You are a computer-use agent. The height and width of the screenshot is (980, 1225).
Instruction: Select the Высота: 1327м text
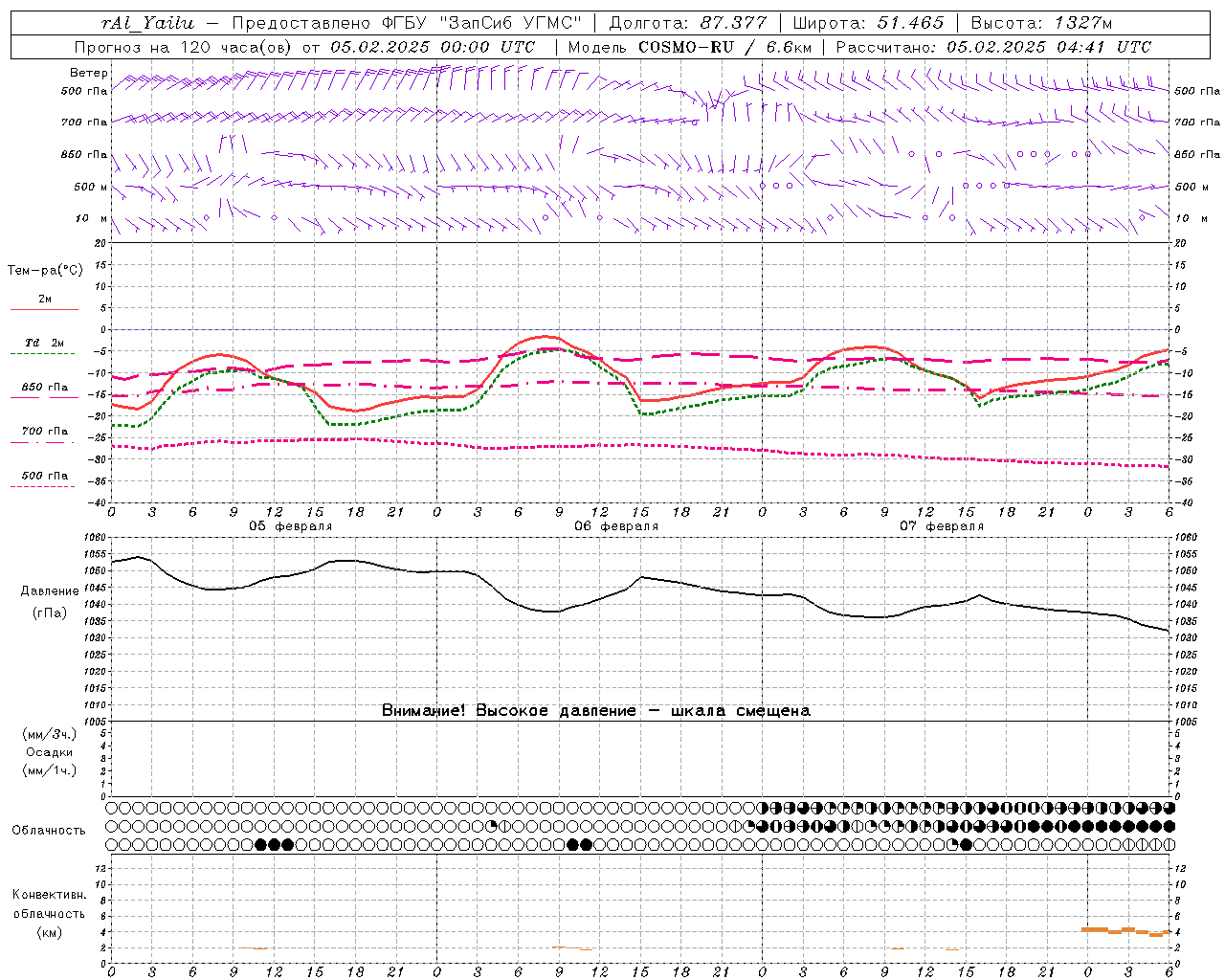pyautogui.click(x=1041, y=23)
